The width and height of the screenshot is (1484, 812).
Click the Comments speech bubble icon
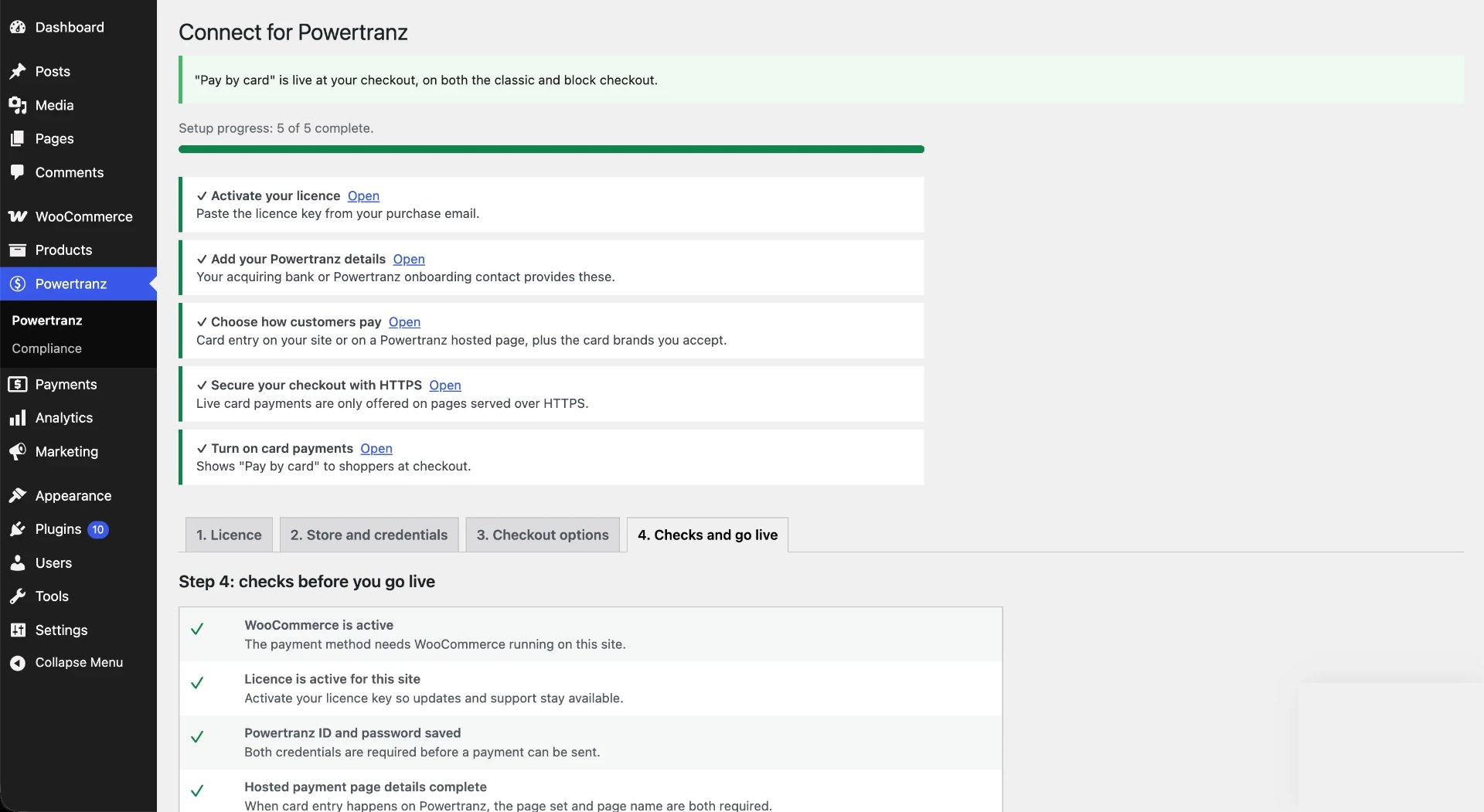coord(18,172)
